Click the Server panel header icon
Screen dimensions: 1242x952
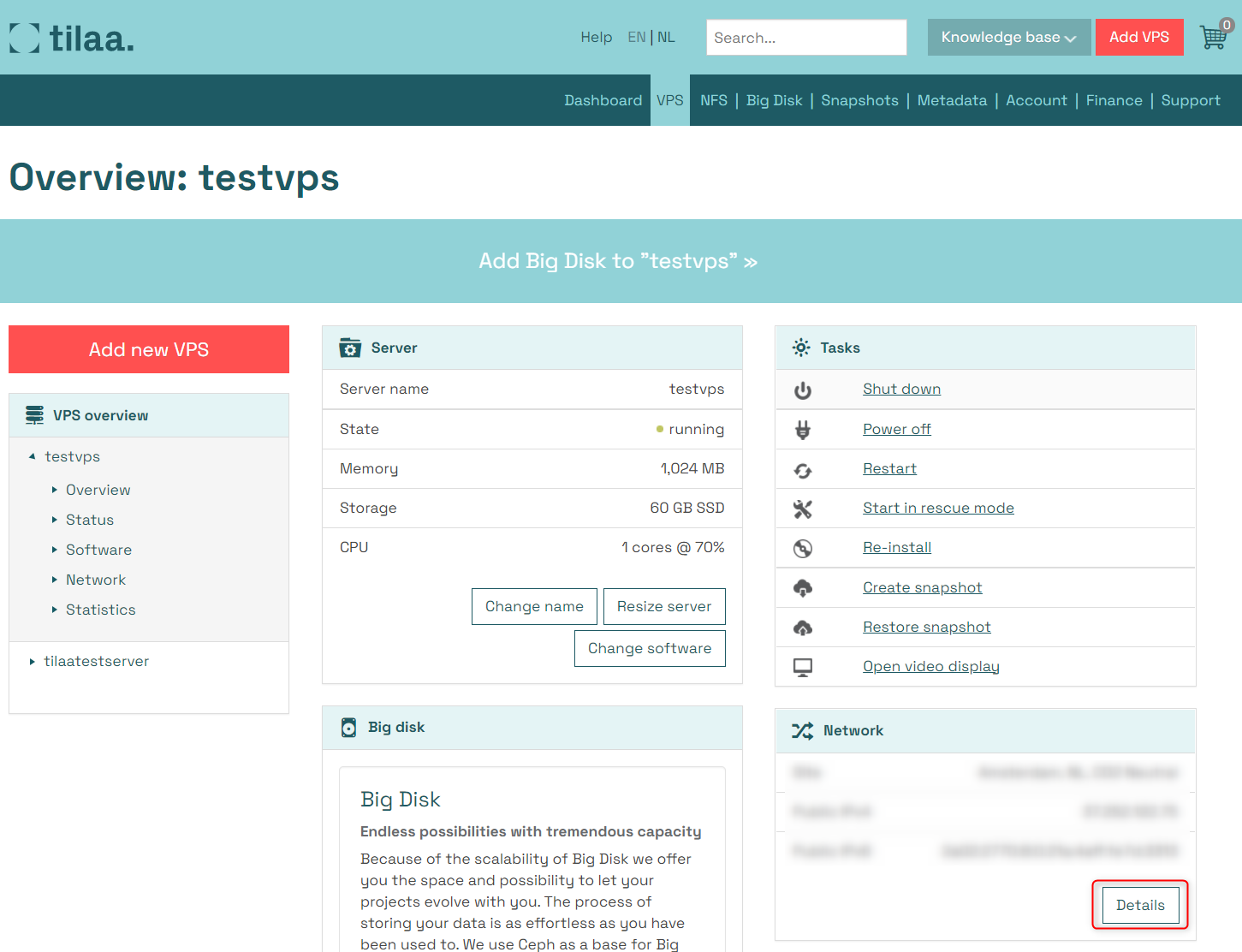pyautogui.click(x=350, y=348)
